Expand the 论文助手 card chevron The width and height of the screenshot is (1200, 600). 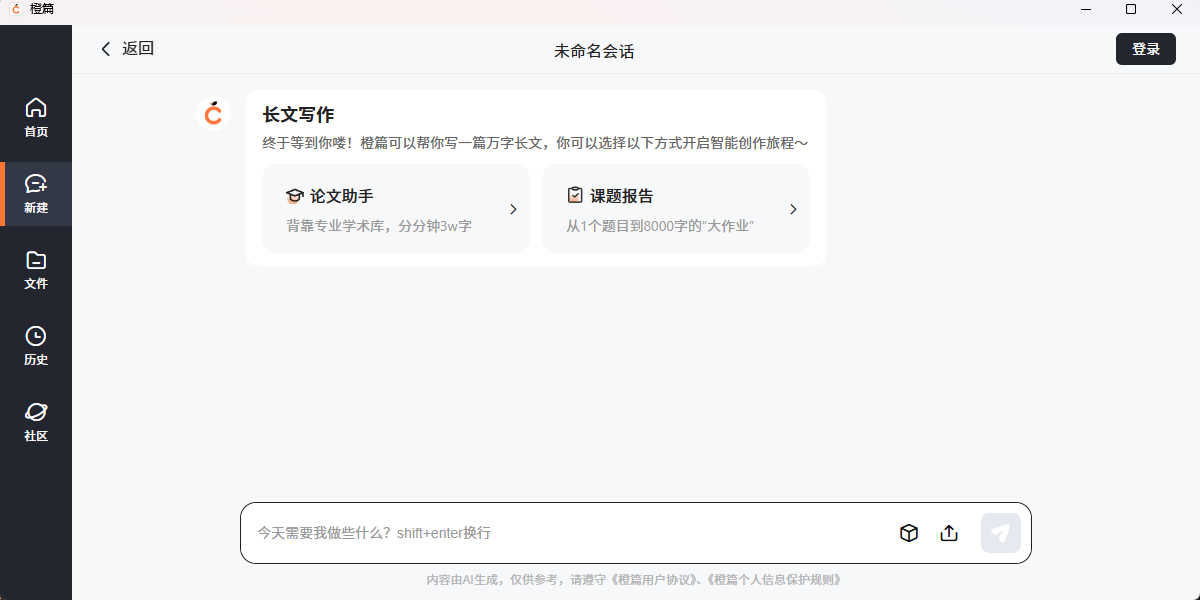[513, 209]
